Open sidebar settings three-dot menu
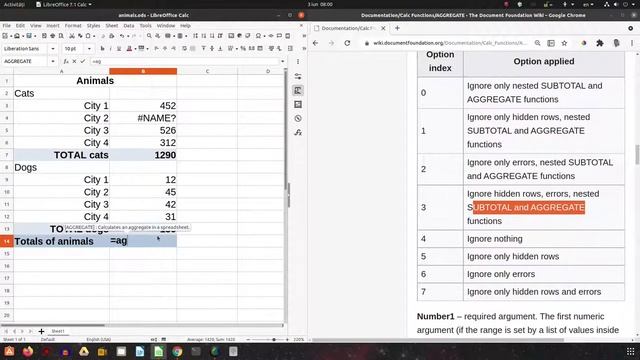The height and width of the screenshot is (360, 640). click(x=298, y=62)
